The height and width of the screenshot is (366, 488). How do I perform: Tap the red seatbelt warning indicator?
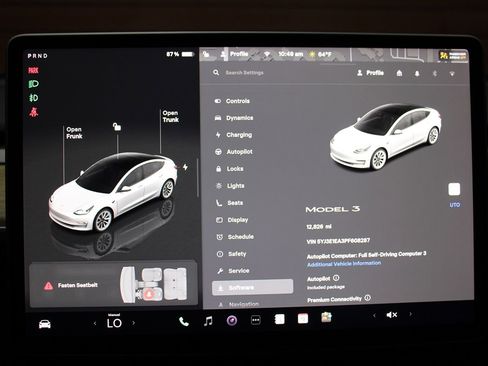(x=33, y=112)
